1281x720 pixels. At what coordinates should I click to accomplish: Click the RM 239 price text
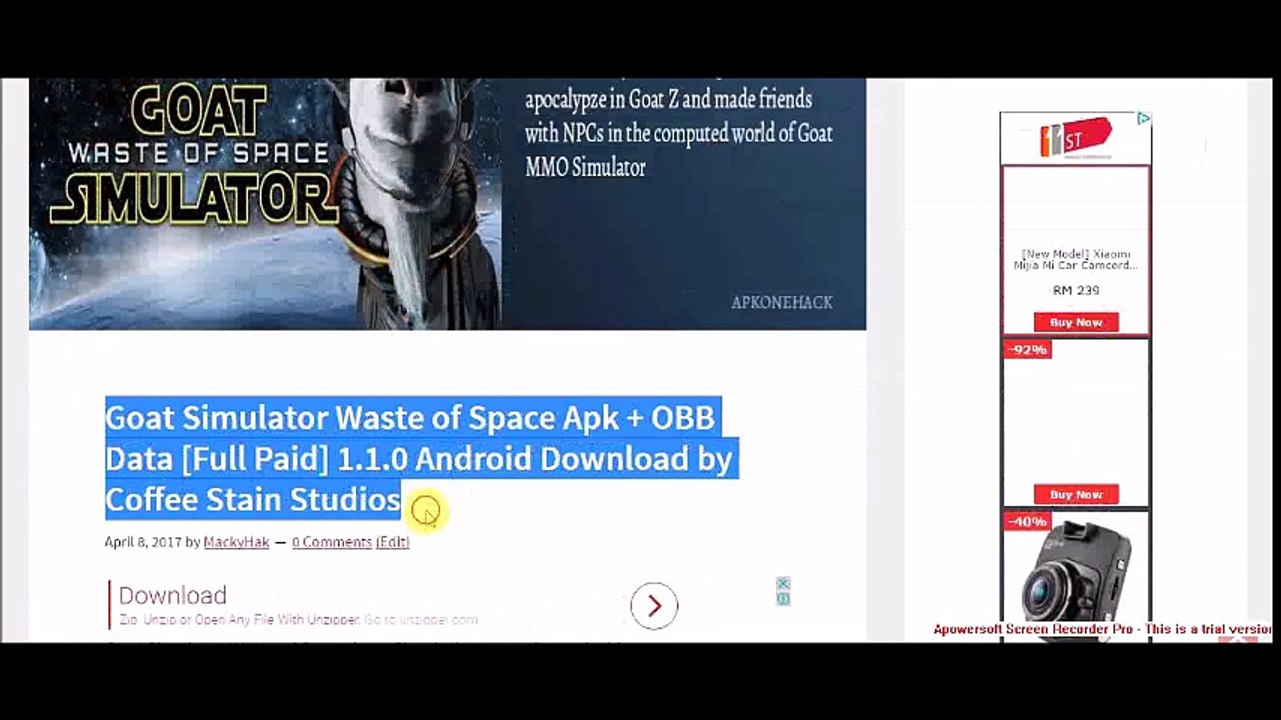pos(1076,290)
